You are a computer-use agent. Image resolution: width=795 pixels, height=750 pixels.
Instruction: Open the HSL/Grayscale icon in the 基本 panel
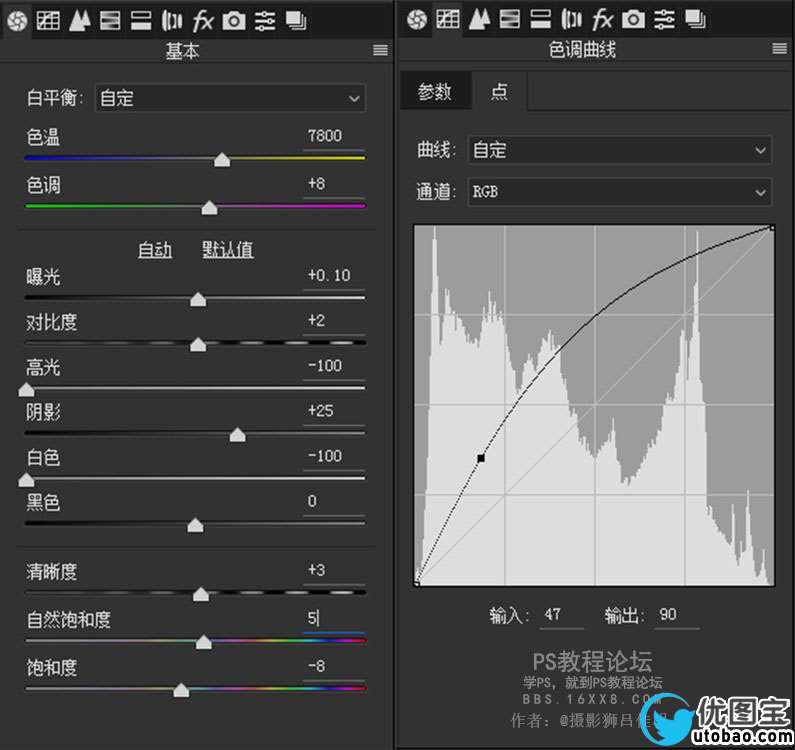(x=110, y=19)
